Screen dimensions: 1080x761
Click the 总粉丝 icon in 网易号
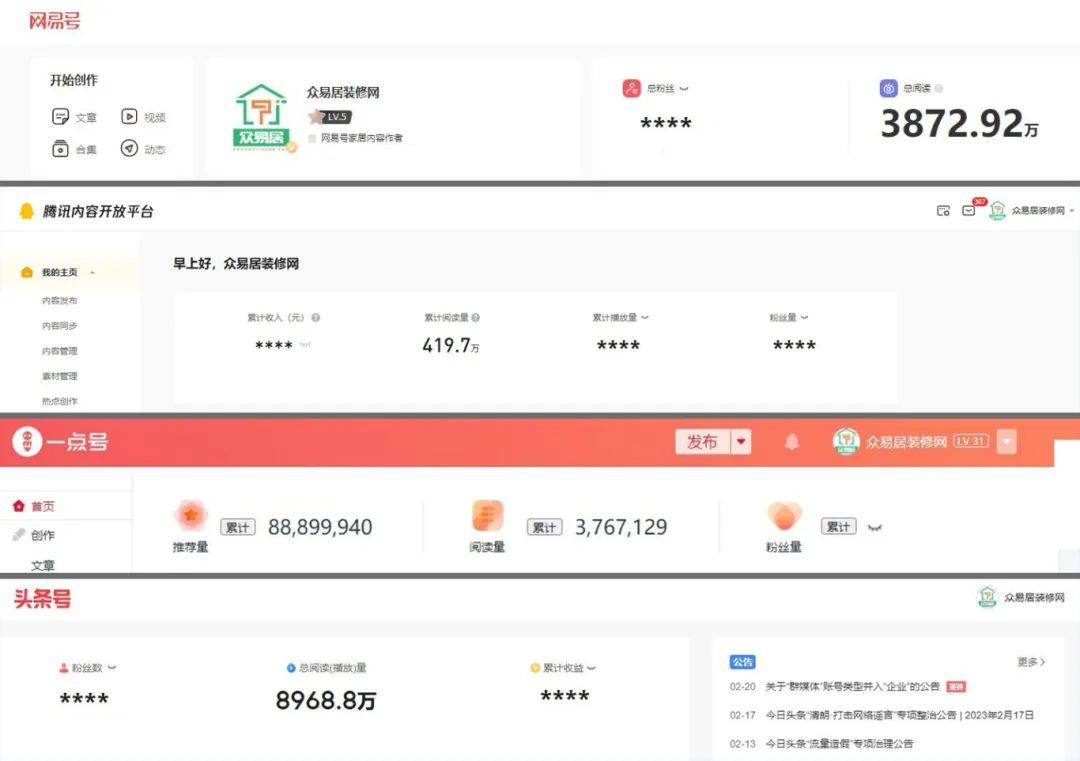[x=631, y=88]
